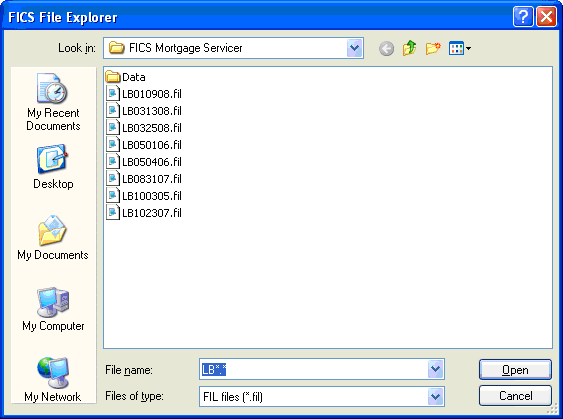Open the View Menu dropdown

tap(460, 48)
